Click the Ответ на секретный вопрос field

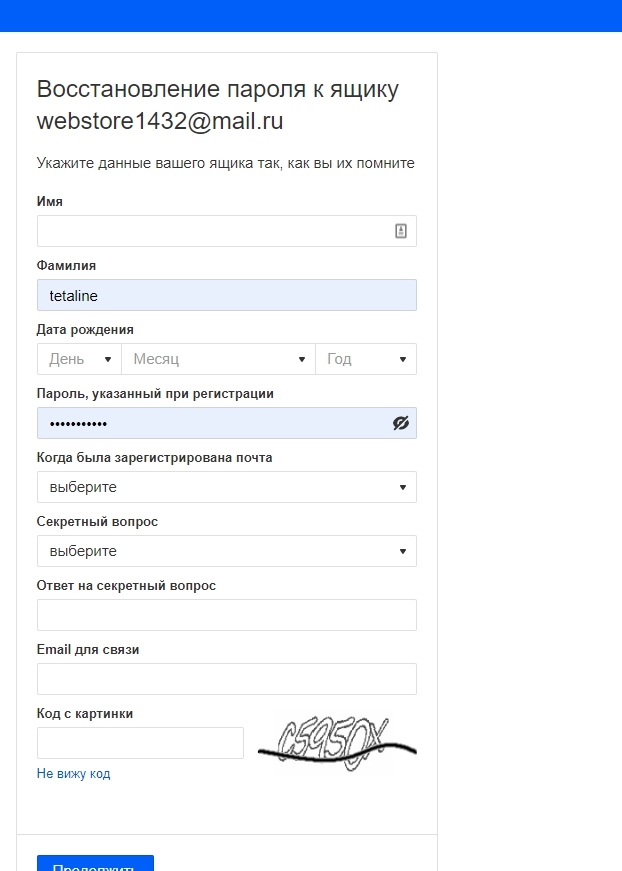tap(227, 615)
